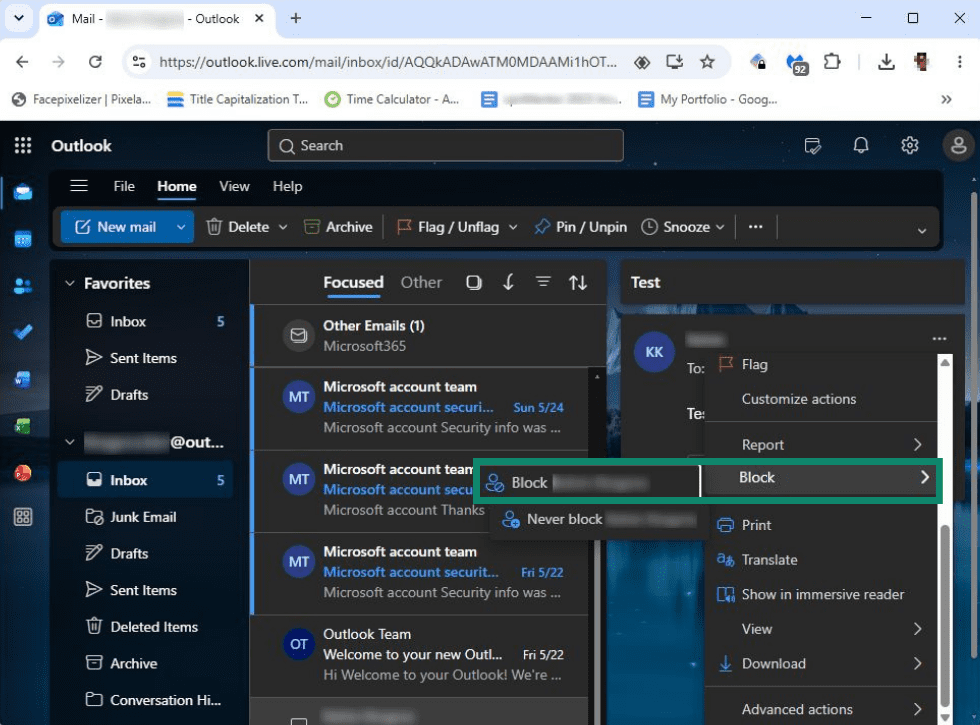Click the browser address bar URL
The height and width of the screenshot is (725, 980).
[388, 62]
